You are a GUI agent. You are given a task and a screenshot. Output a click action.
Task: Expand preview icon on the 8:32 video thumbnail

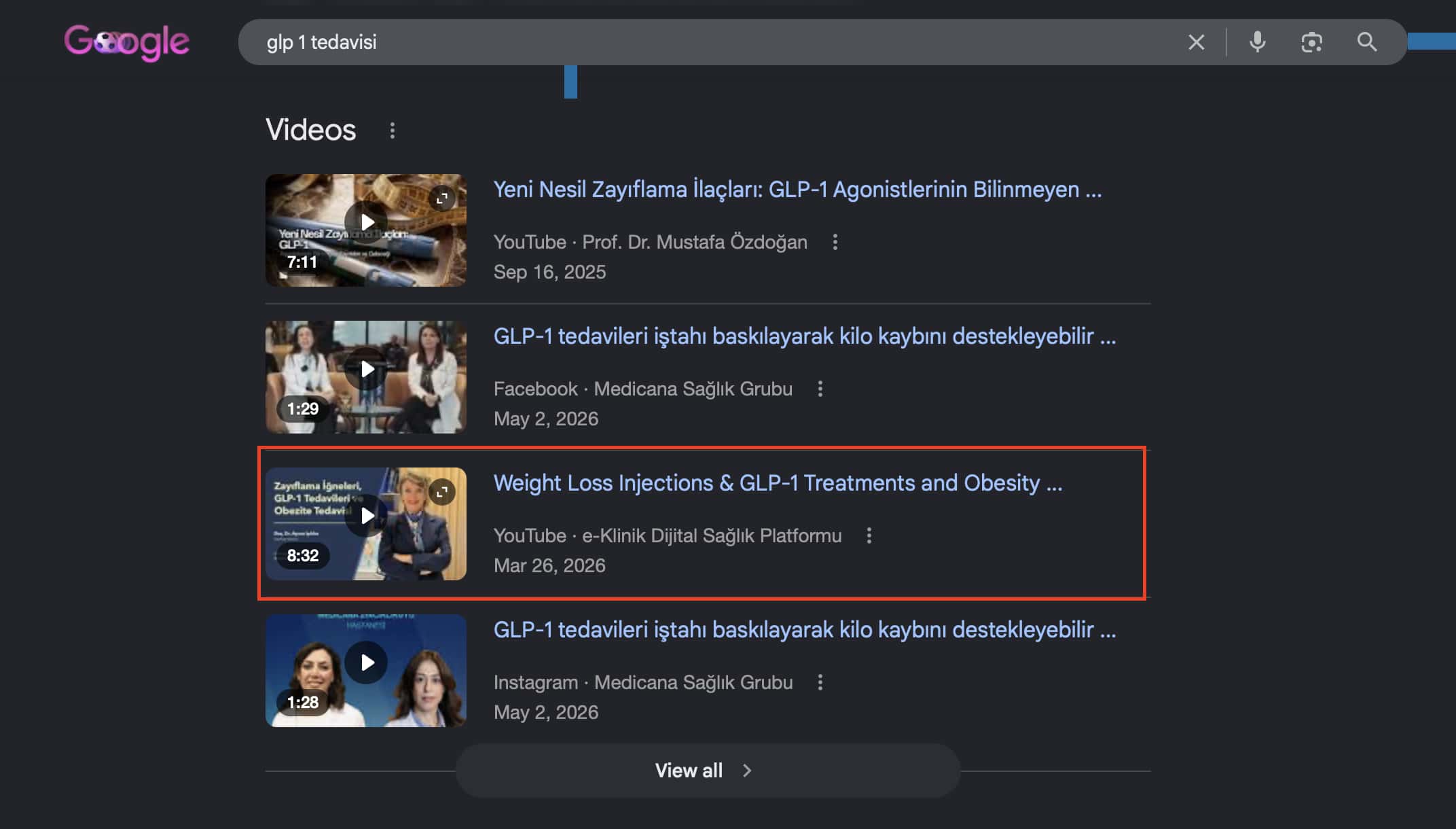tap(441, 492)
